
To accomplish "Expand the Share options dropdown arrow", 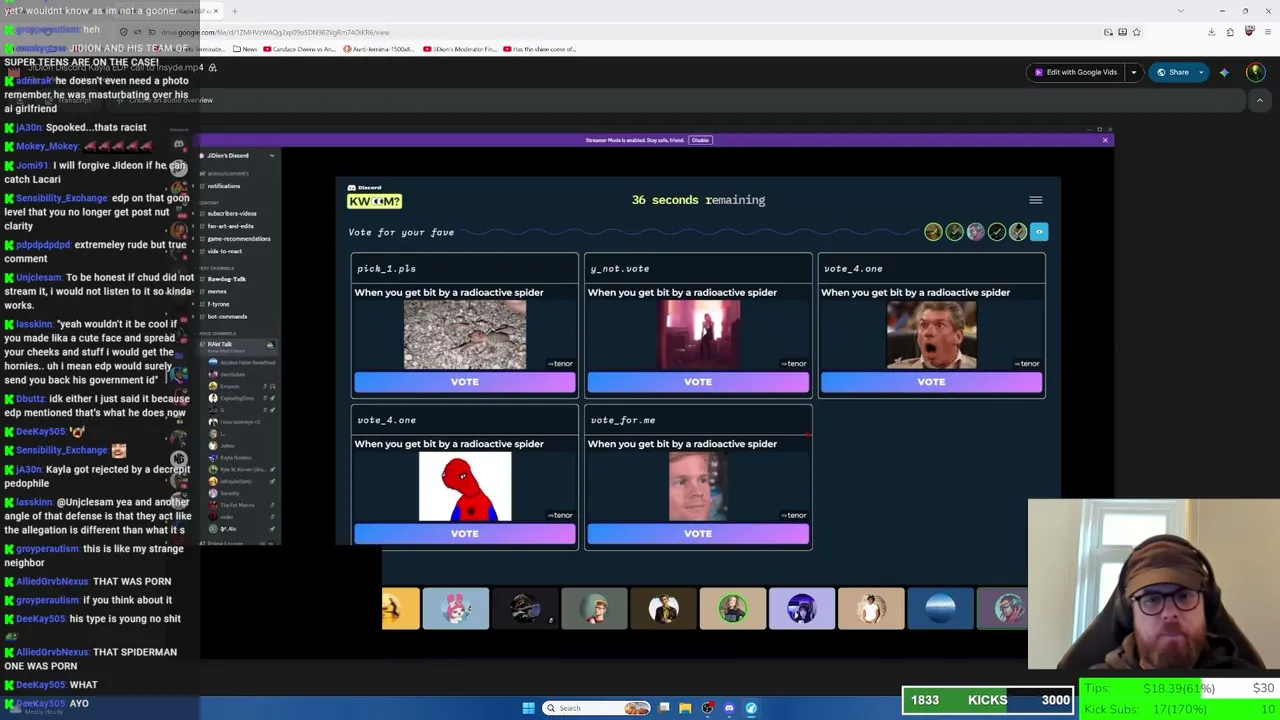I will coord(1201,72).
